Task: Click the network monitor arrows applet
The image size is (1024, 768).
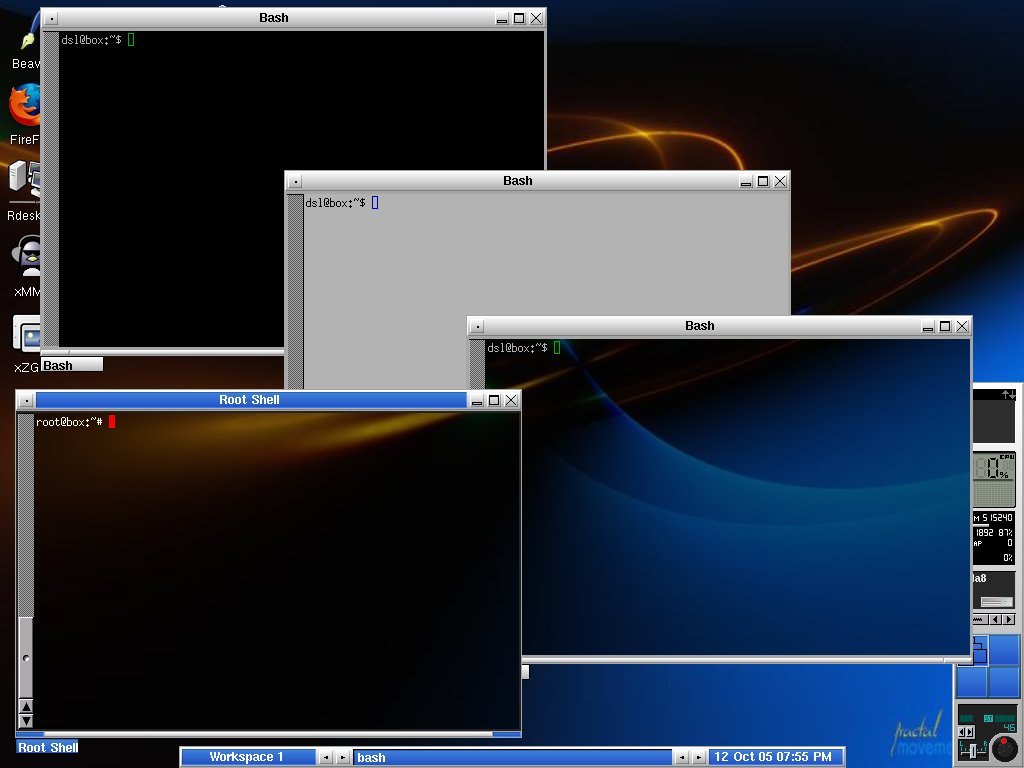Action: coord(995,415)
